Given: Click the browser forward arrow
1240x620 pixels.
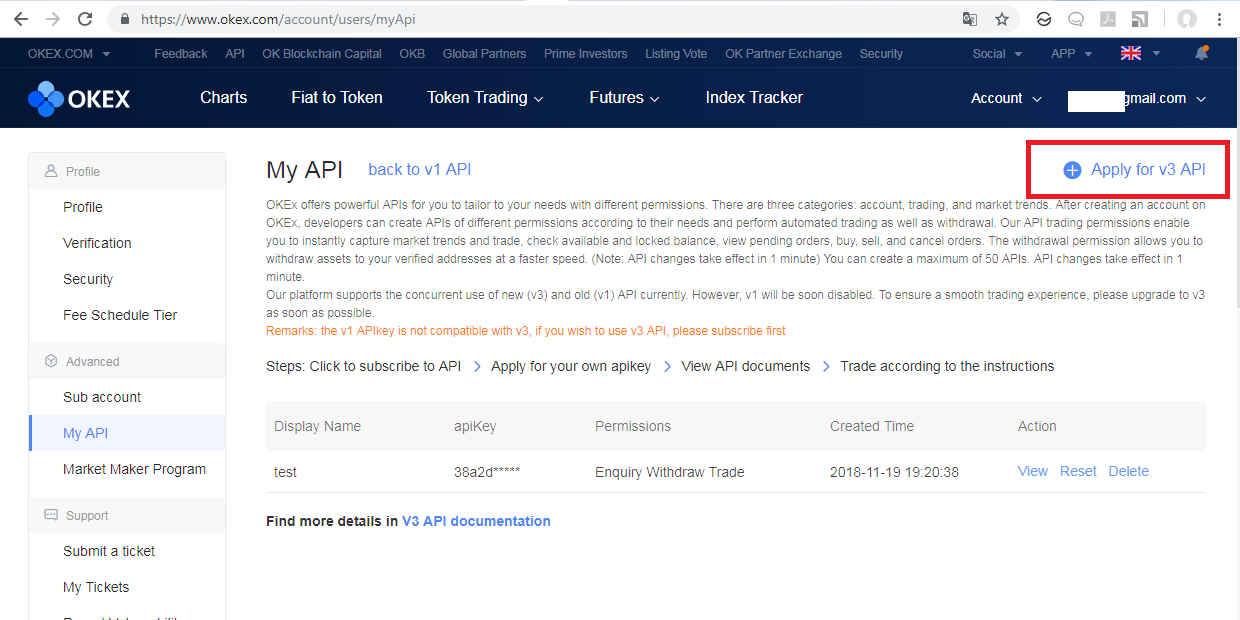Looking at the screenshot, I should pyautogui.click(x=53, y=19).
